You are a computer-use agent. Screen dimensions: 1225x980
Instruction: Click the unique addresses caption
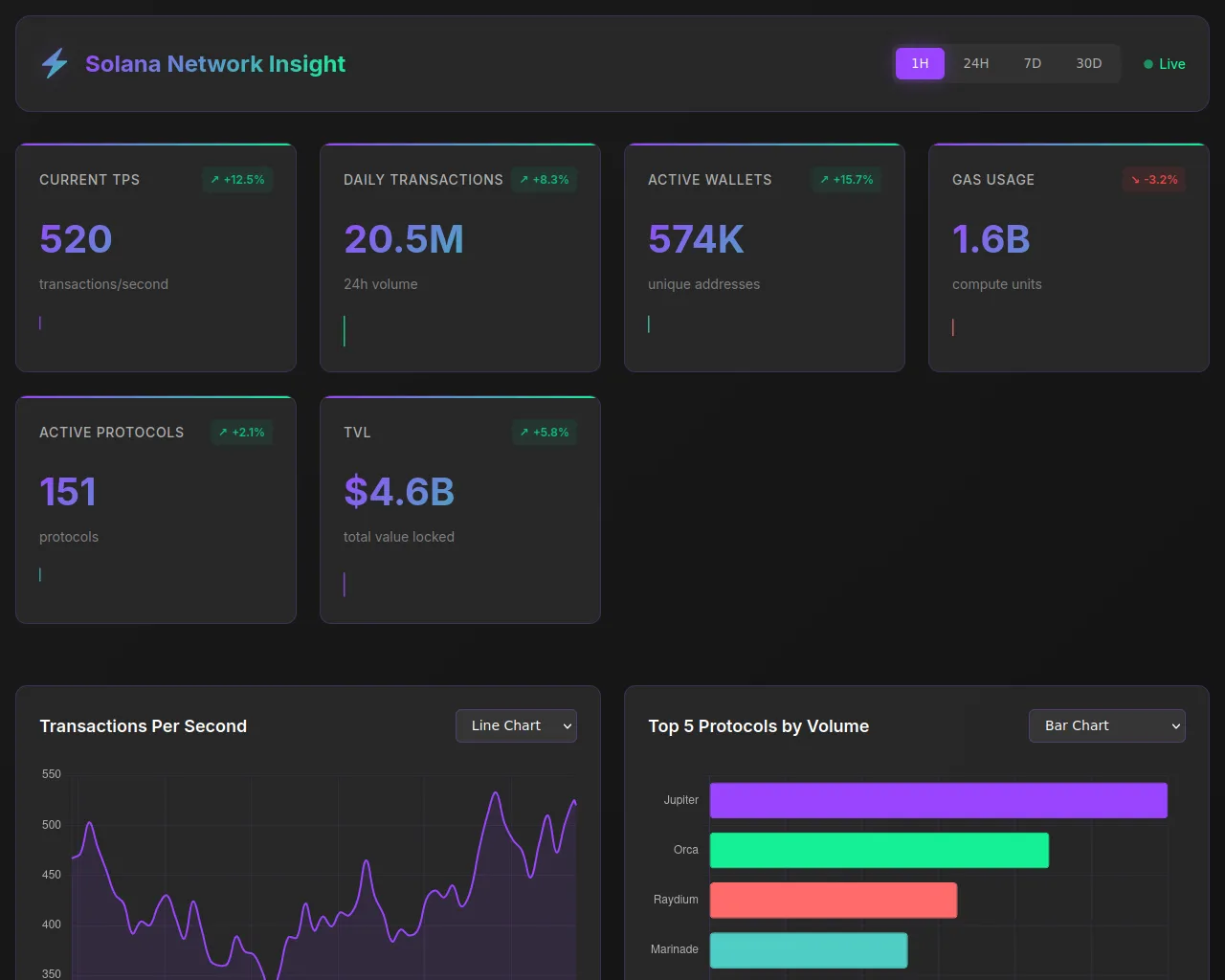point(704,284)
